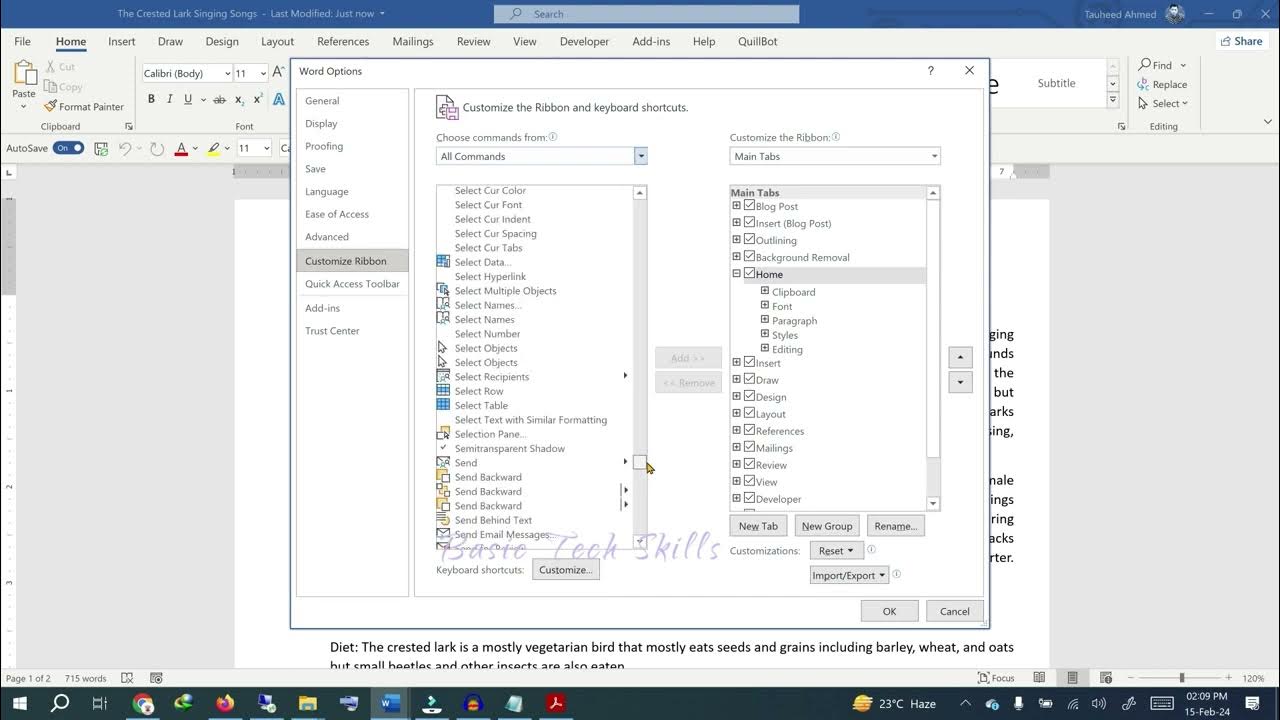Screen dimensions: 1280x720
Task: Uncheck the Design tab checkbox
Action: (x=750, y=397)
